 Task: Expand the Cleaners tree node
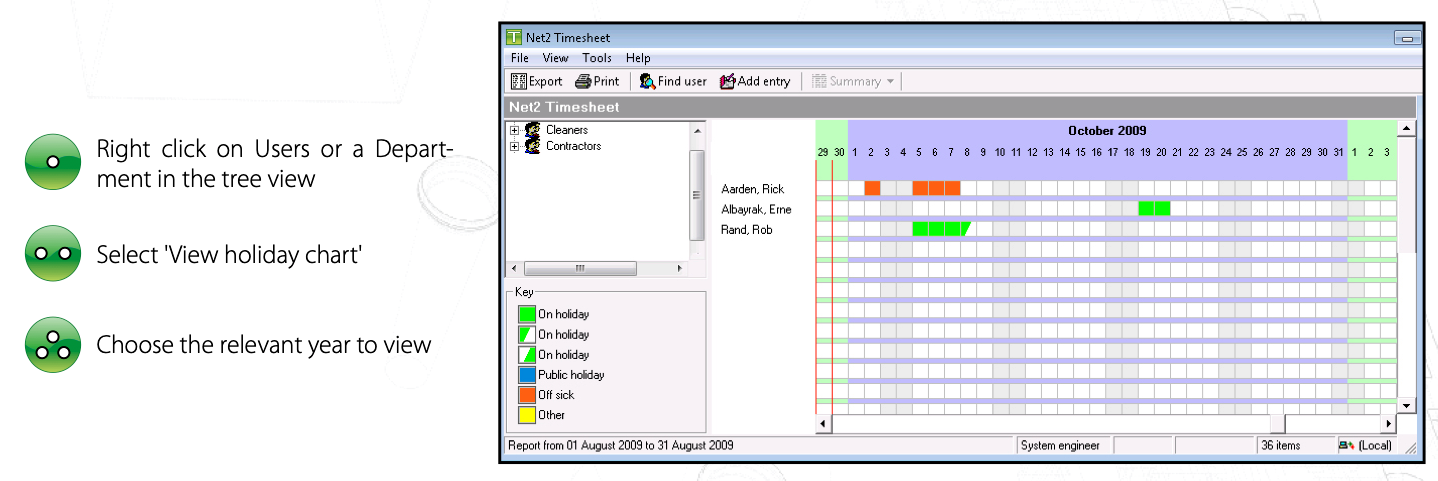point(514,130)
